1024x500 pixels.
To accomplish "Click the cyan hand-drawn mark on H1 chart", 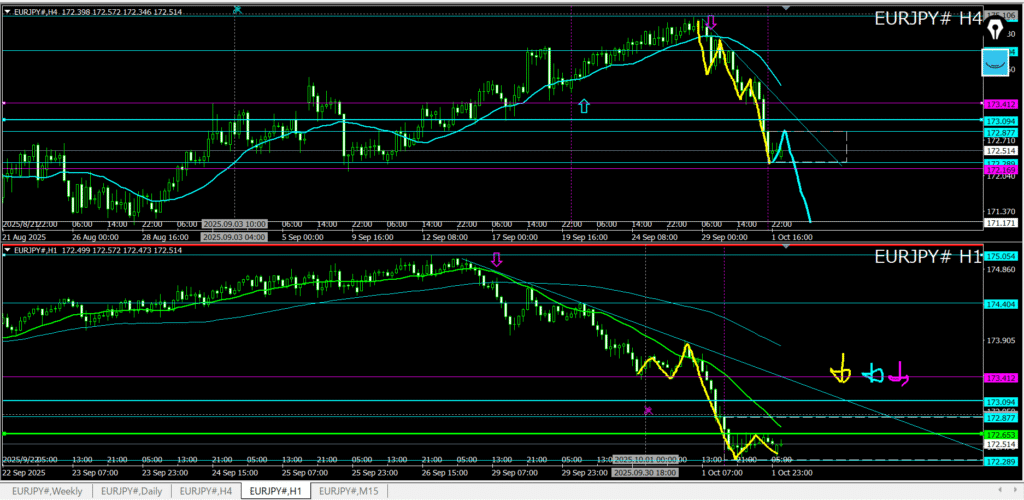I will coord(873,375).
